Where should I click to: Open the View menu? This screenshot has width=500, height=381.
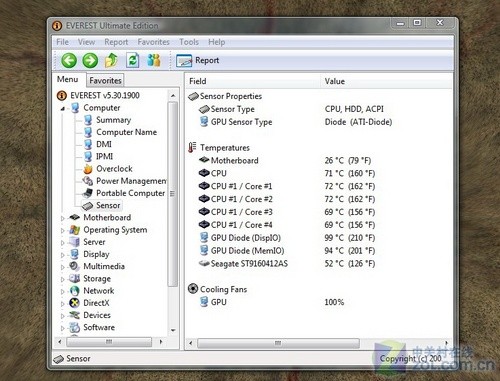pyautogui.click(x=86, y=42)
